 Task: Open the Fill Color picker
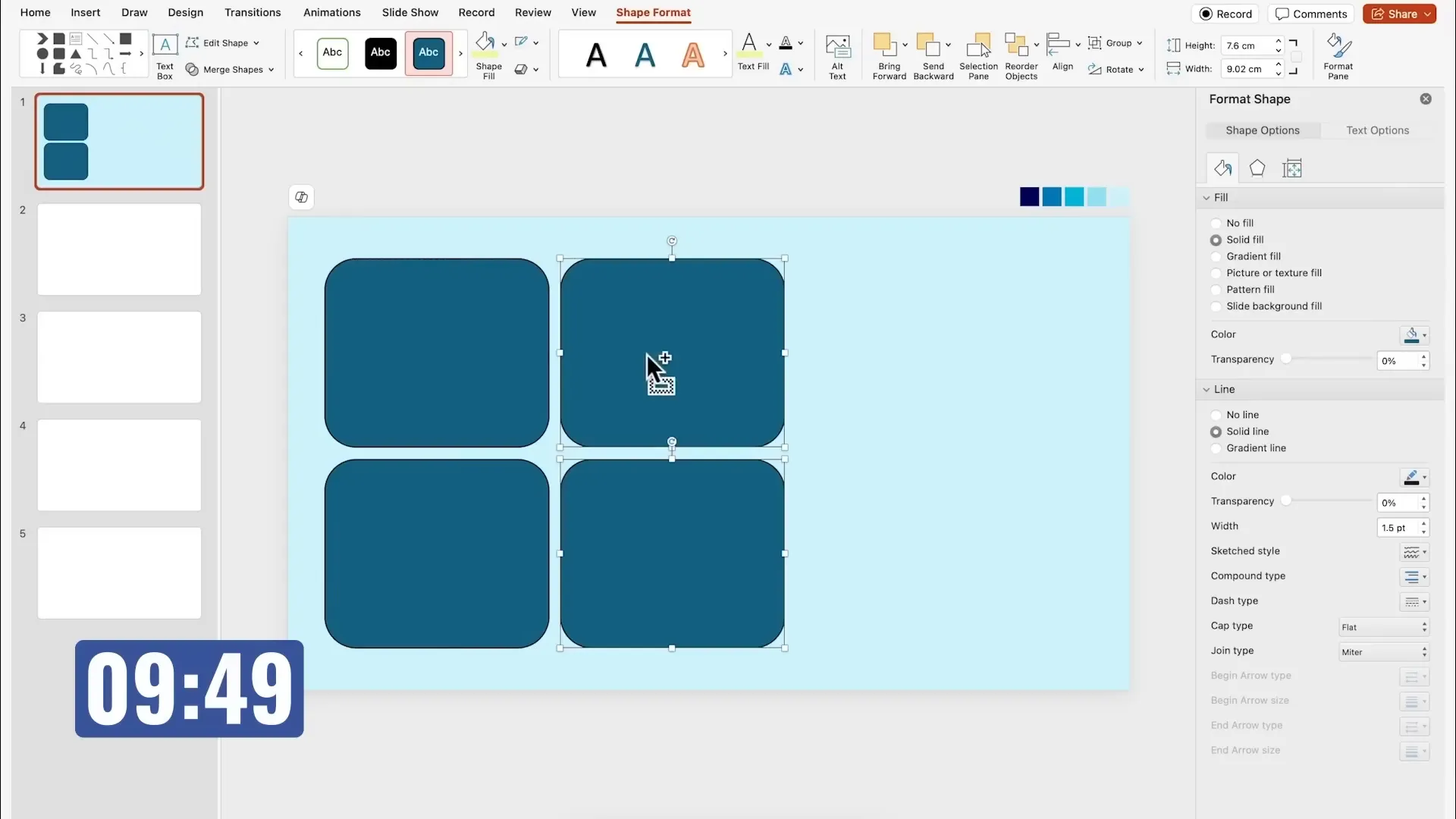1414,335
